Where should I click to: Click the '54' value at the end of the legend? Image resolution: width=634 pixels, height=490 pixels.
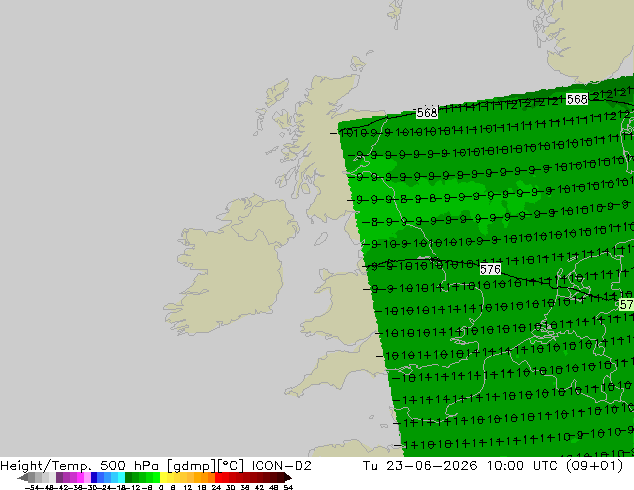coord(287,487)
